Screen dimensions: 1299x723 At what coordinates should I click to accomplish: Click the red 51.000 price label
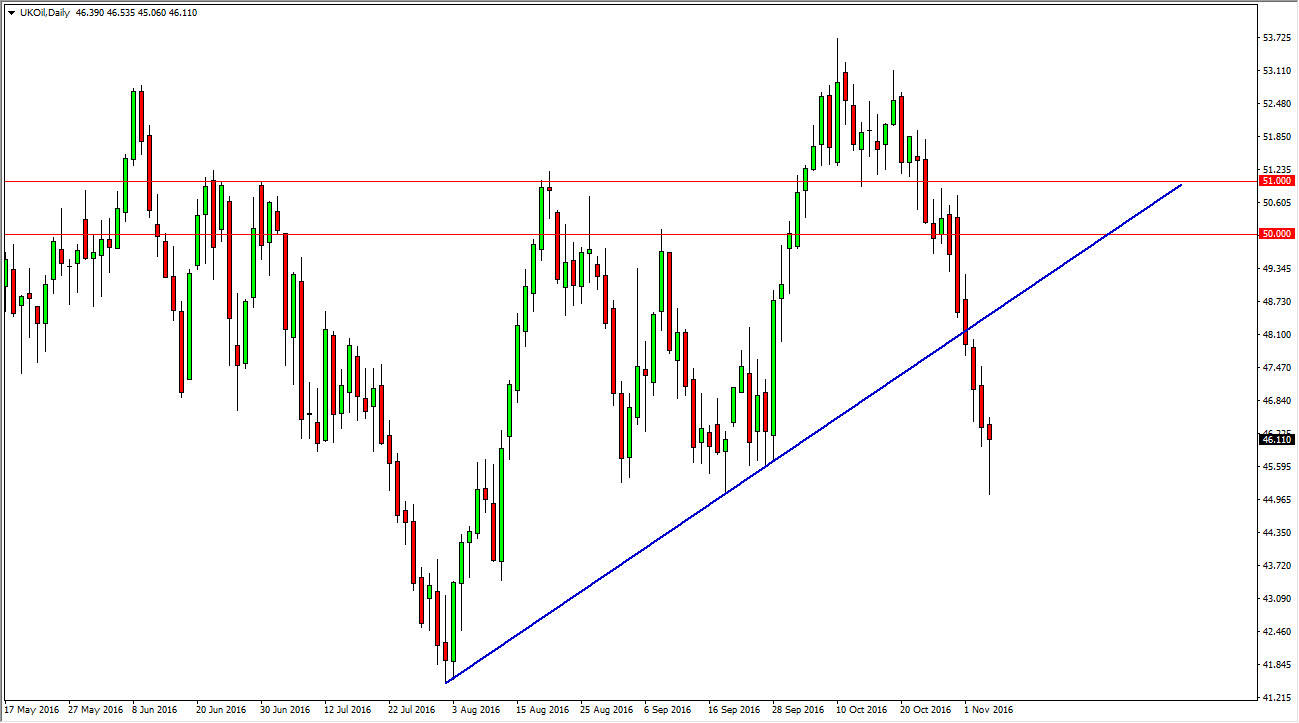tap(1277, 182)
